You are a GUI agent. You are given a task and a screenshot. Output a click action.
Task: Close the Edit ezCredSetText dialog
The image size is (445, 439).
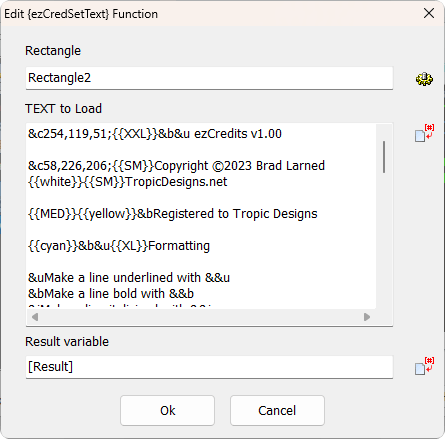(429, 13)
